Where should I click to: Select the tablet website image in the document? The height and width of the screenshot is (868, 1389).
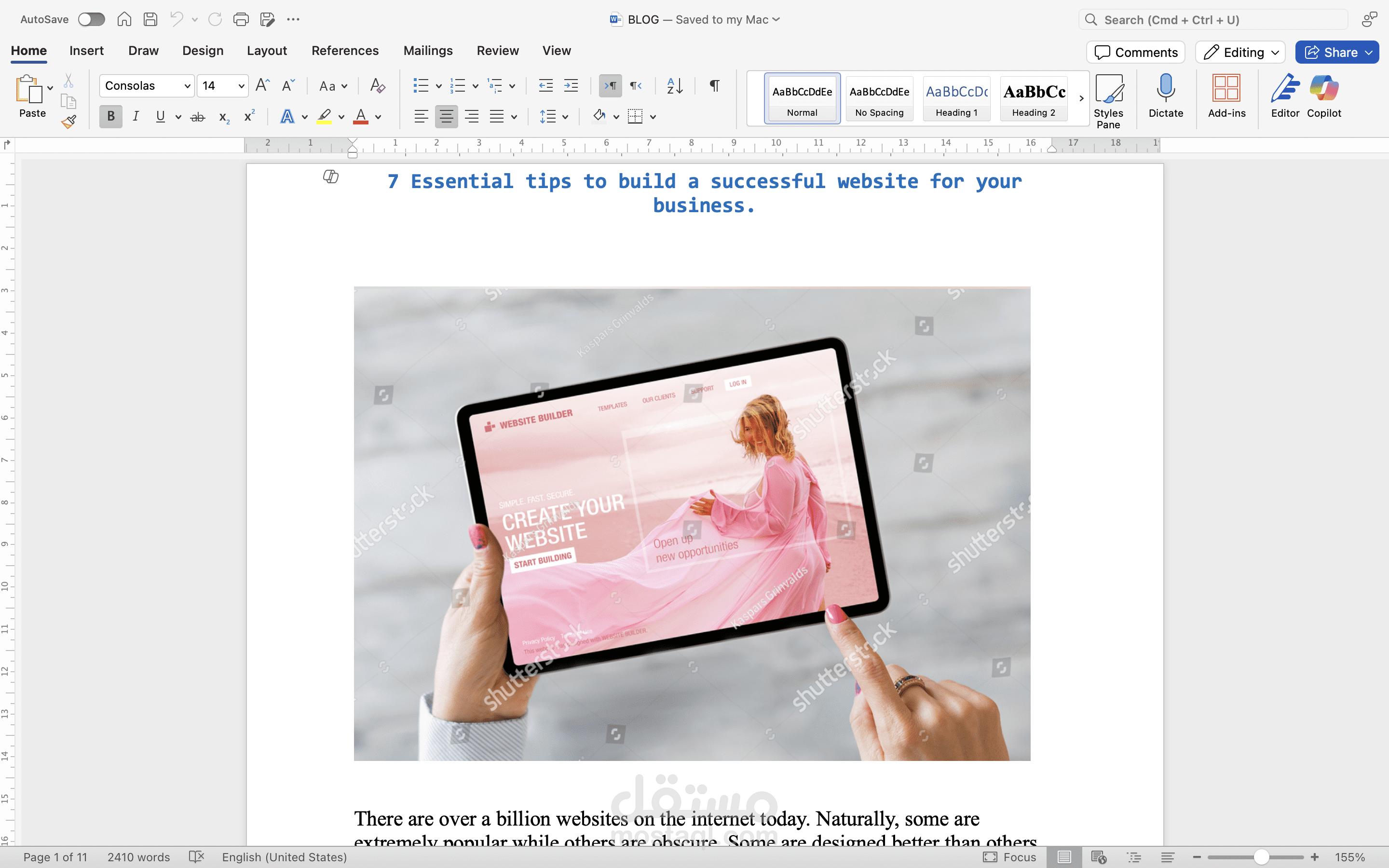[692, 524]
